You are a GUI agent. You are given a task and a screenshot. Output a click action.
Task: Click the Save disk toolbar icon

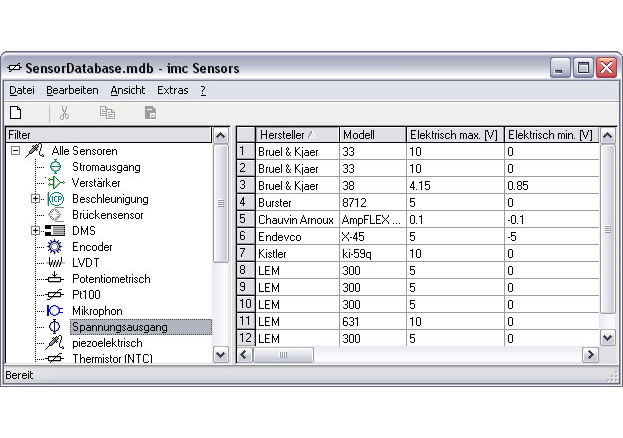pos(151,113)
